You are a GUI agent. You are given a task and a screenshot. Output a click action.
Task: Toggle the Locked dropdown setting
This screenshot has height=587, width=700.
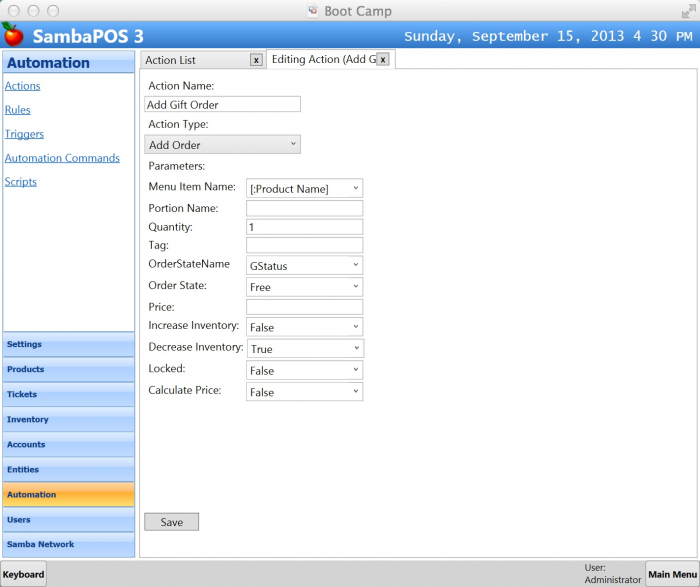[x=304, y=371]
